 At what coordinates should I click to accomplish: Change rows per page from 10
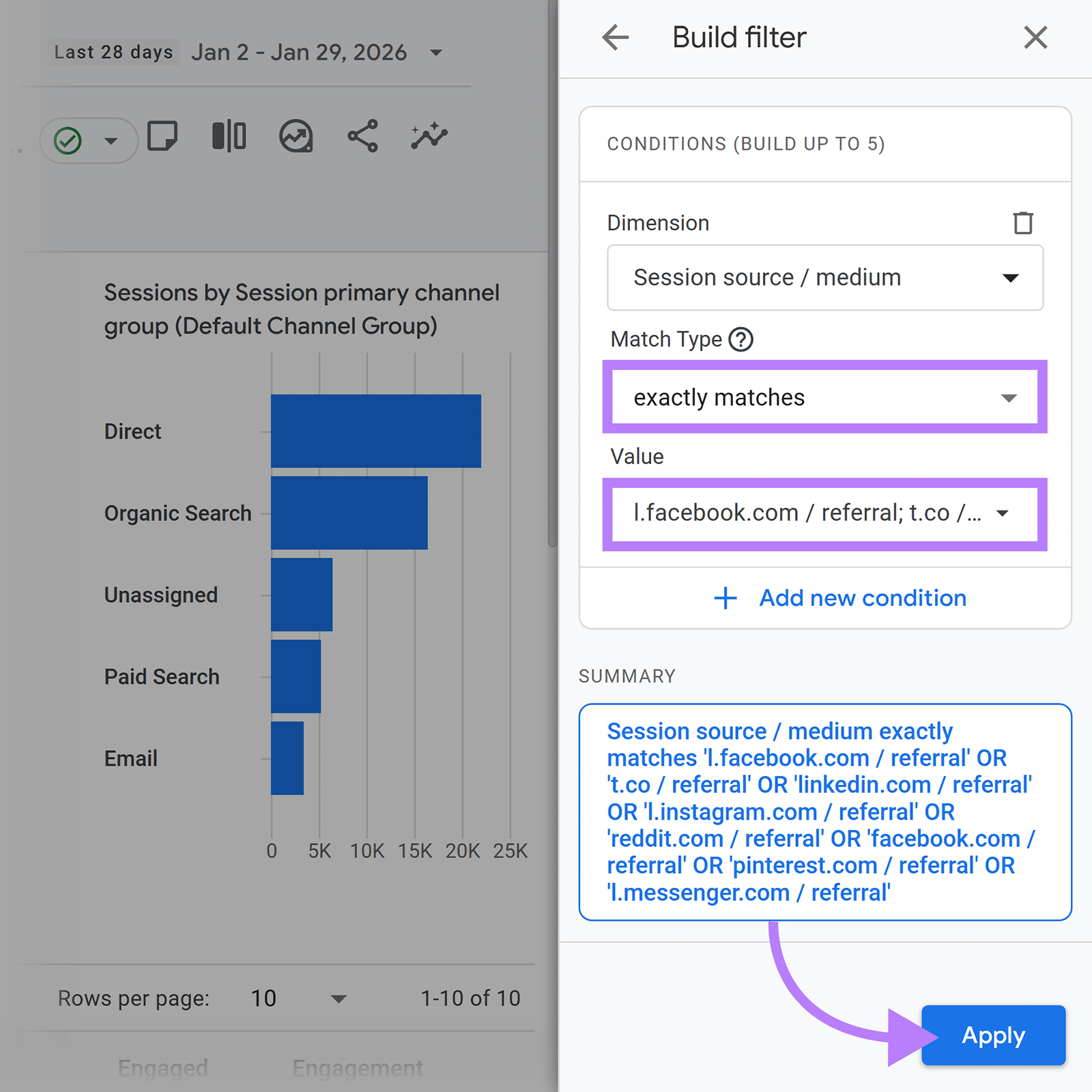click(x=300, y=998)
